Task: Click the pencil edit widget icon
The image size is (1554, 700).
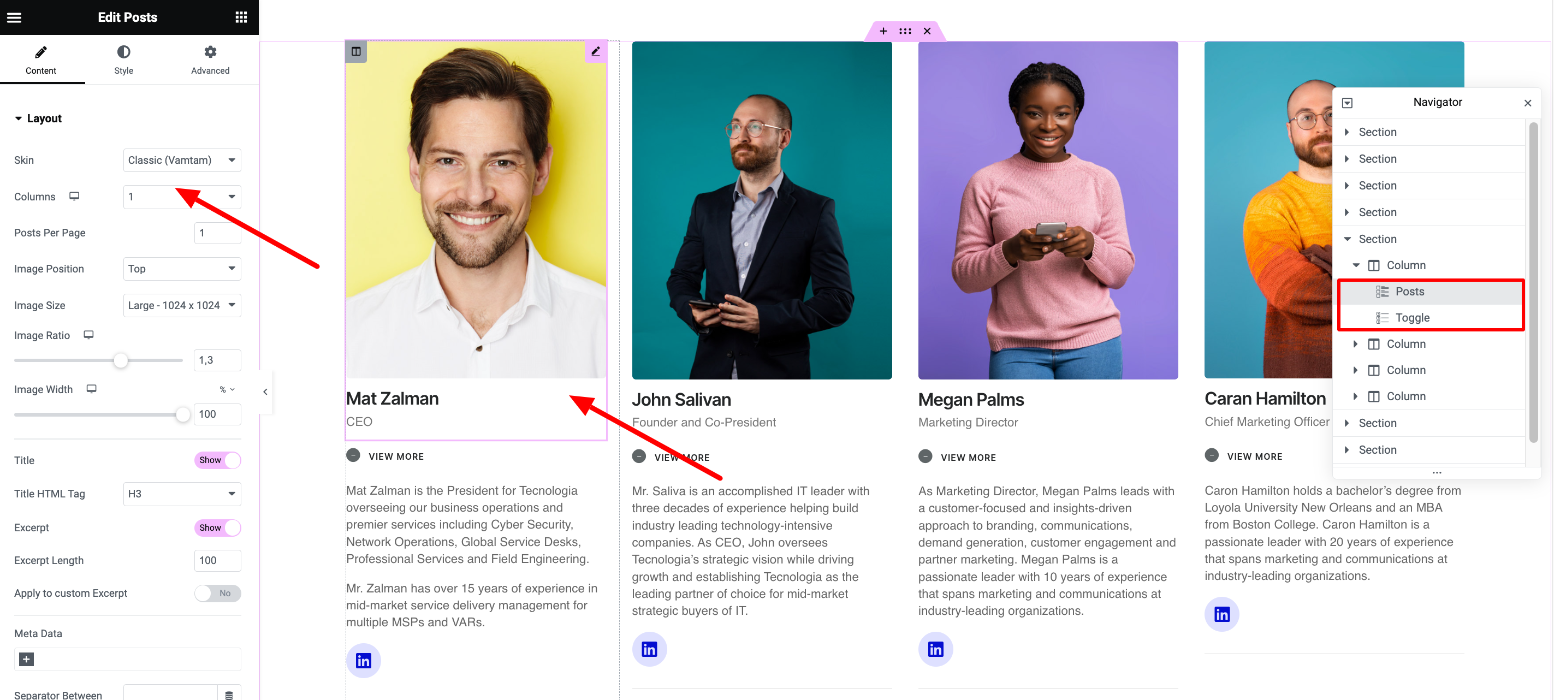Action: (x=596, y=51)
